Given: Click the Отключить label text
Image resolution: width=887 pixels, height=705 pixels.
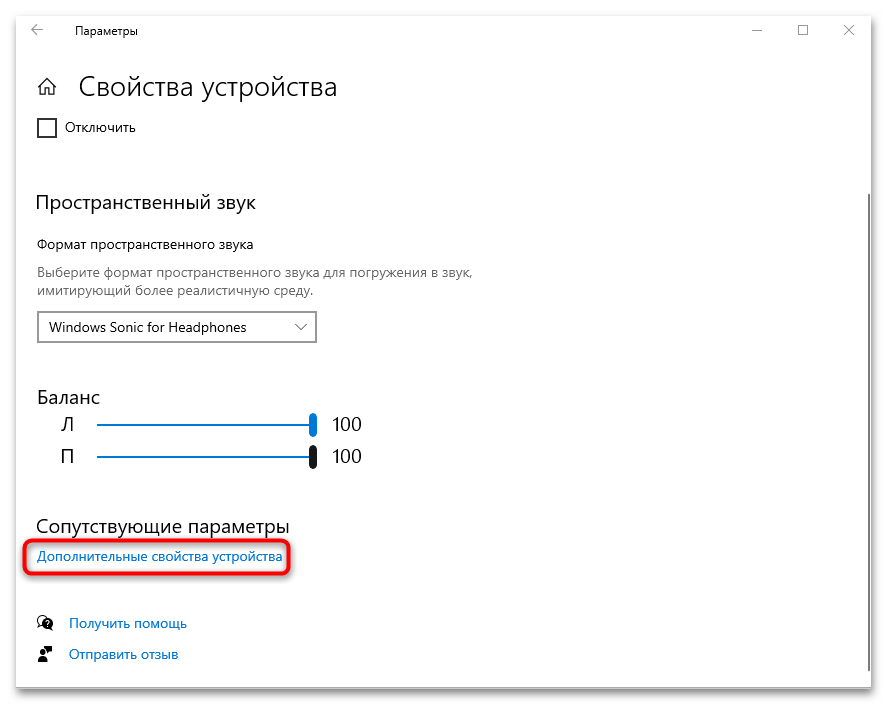Looking at the screenshot, I should coord(100,128).
